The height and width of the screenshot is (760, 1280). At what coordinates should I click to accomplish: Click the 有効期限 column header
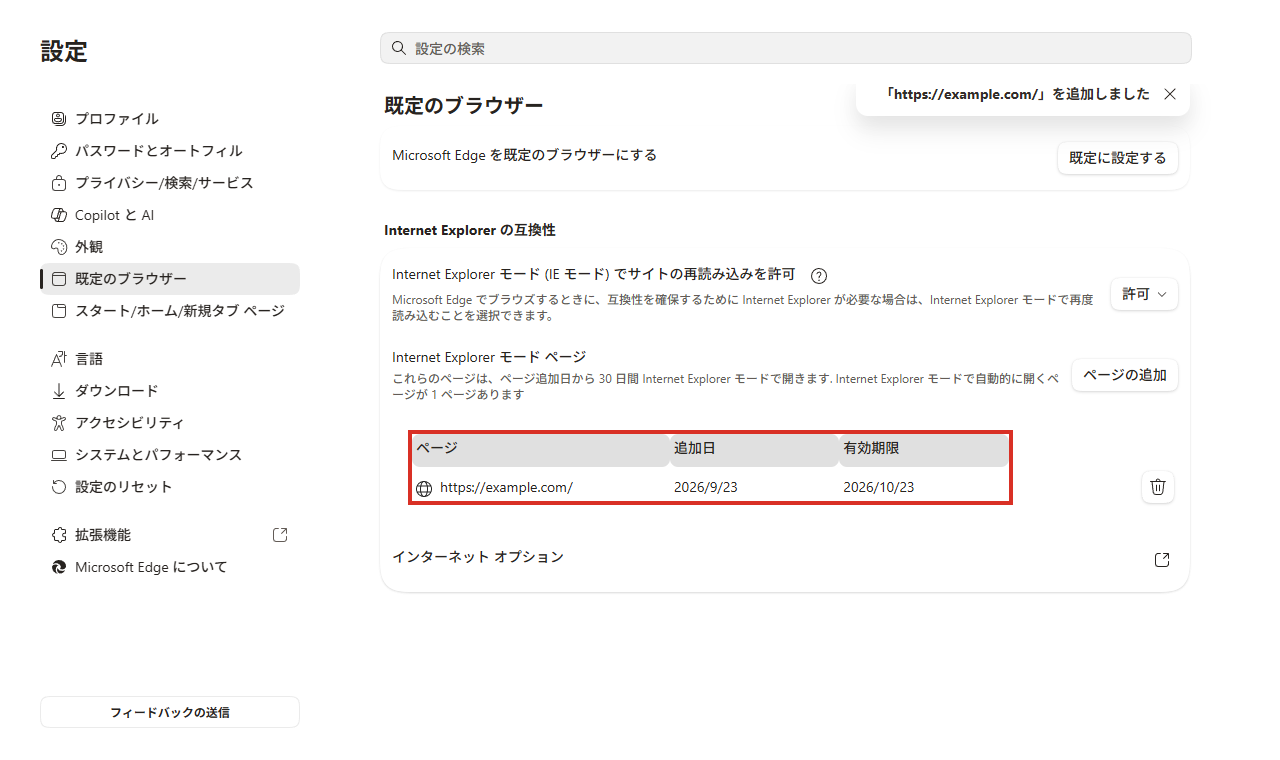924,449
